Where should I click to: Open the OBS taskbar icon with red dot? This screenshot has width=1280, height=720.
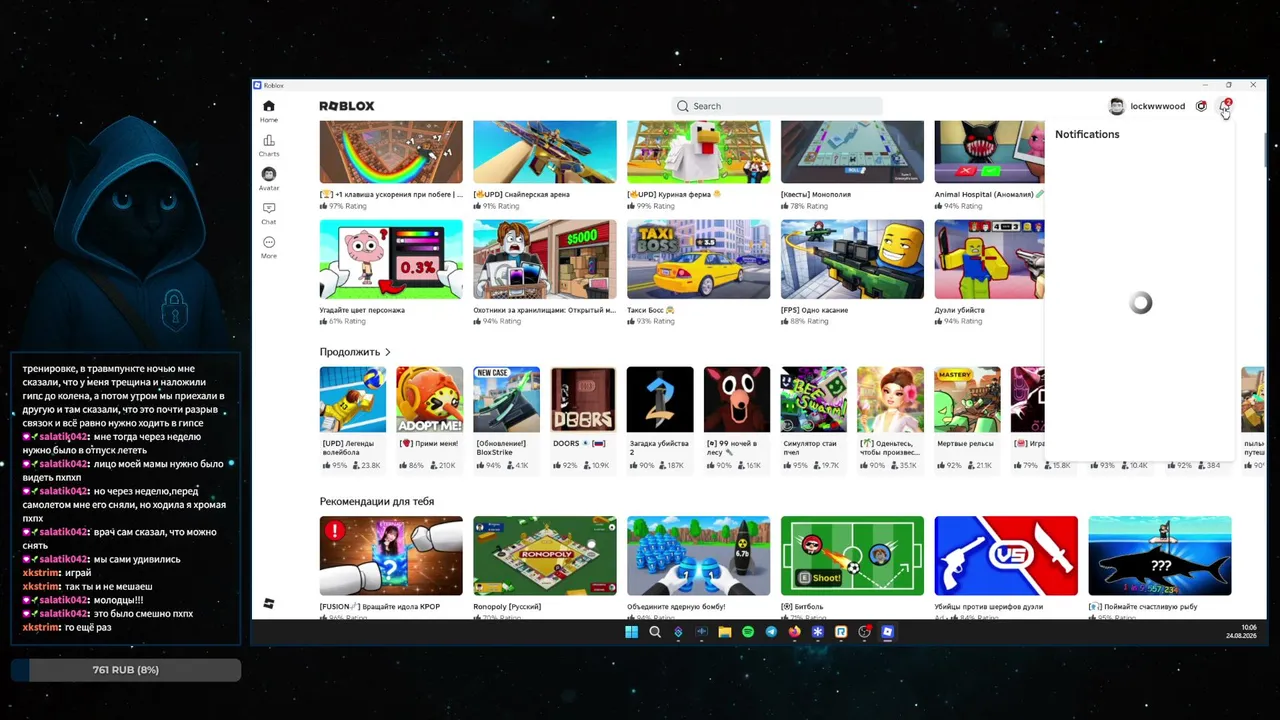(x=865, y=632)
